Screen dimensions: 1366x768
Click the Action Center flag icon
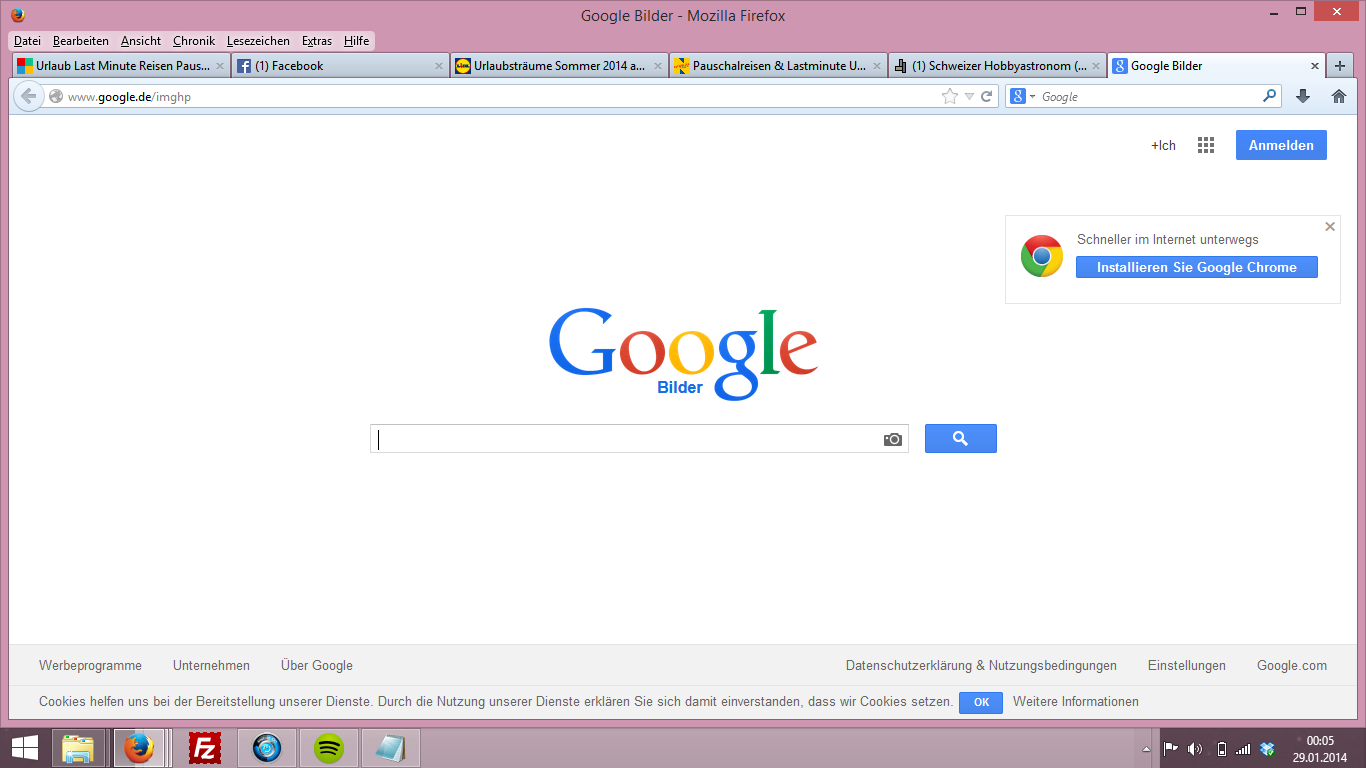pos(1170,748)
